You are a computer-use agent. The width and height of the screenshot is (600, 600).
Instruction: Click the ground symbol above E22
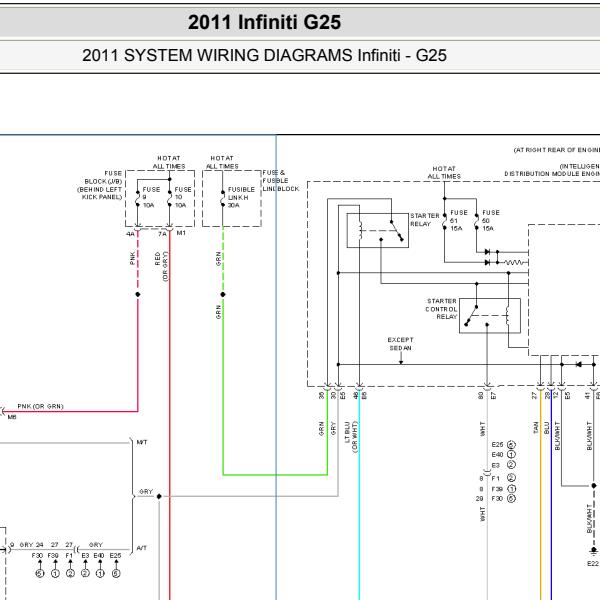click(593, 551)
